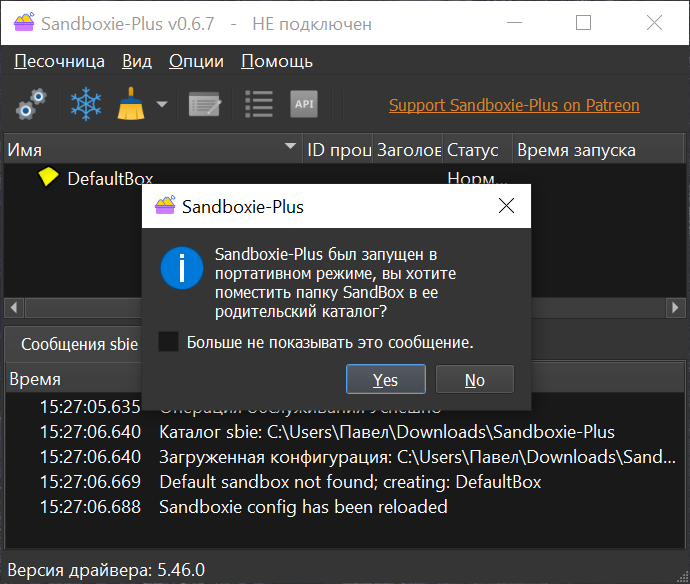The width and height of the screenshot is (690, 584).
Task: Click the global settings gears icon
Action: (31, 104)
